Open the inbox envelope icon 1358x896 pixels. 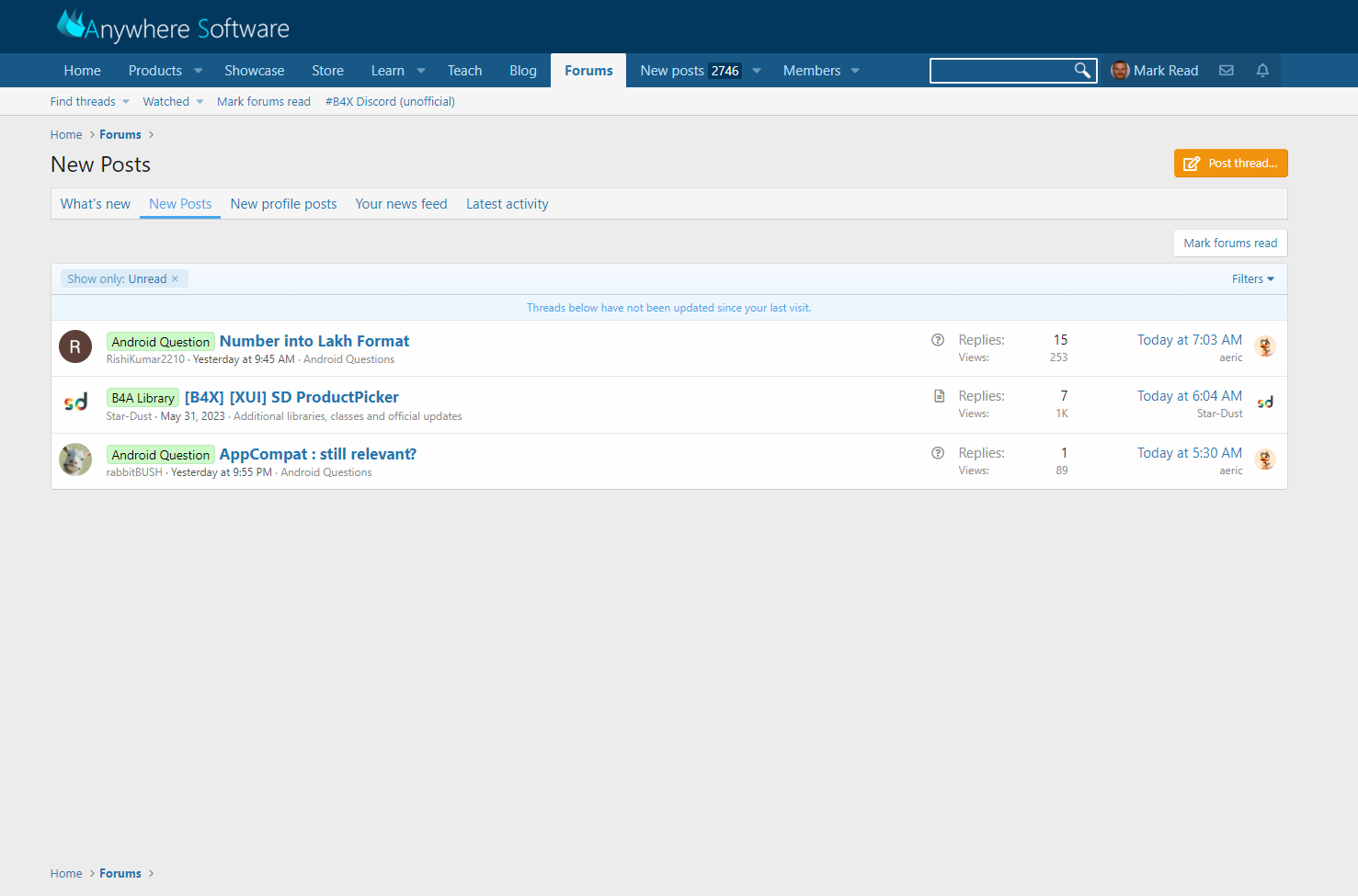[1227, 71]
